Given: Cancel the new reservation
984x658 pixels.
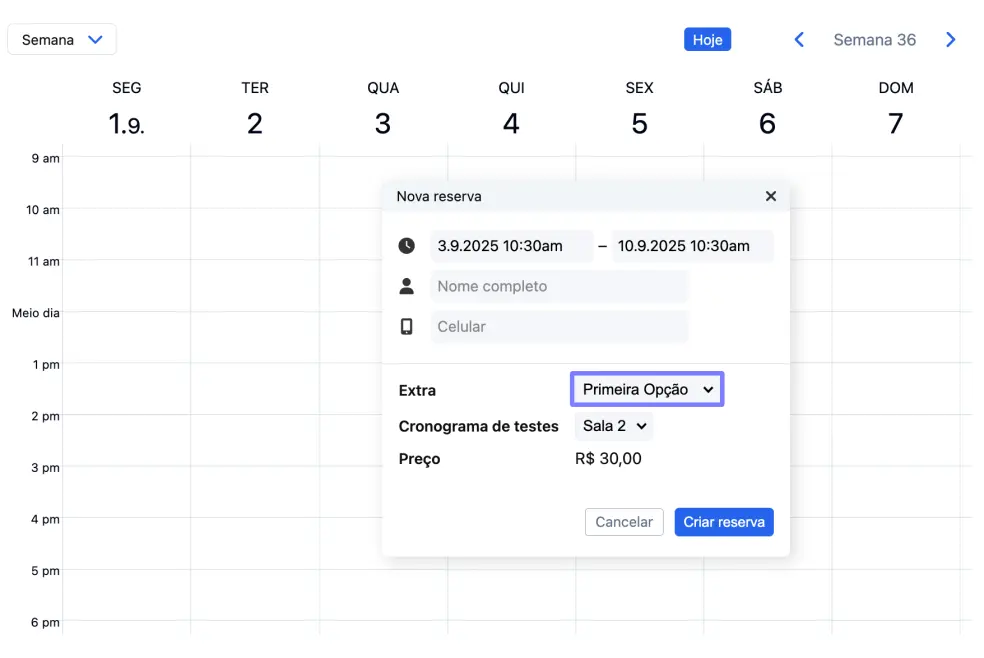Looking at the screenshot, I should (x=624, y=522).
